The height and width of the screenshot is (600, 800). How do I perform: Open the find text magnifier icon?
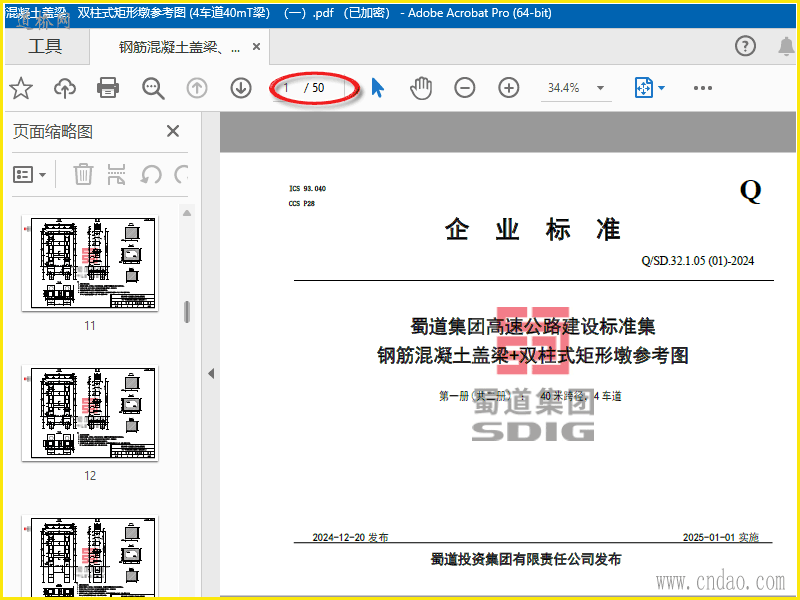click(153, 88)
